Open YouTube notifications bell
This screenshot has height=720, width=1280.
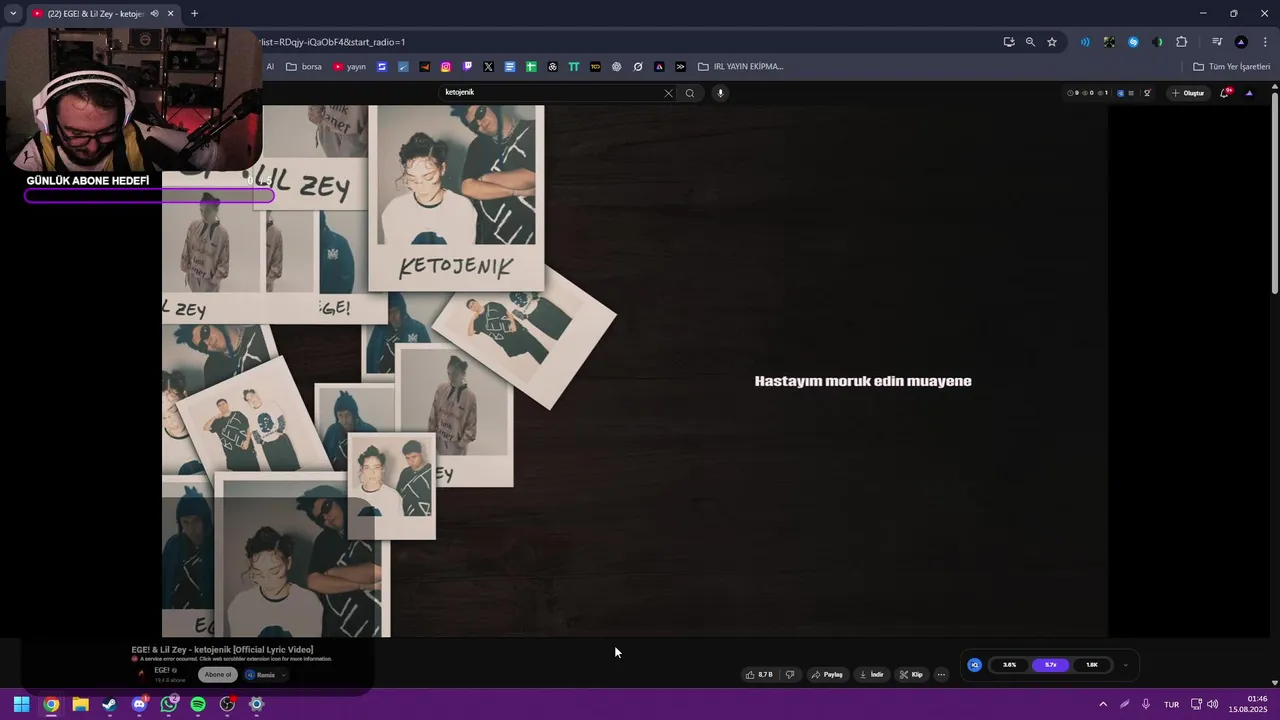(1224, 93)
